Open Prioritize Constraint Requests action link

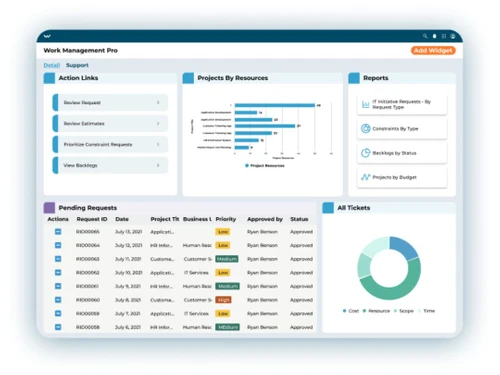(x=110, y=144)
